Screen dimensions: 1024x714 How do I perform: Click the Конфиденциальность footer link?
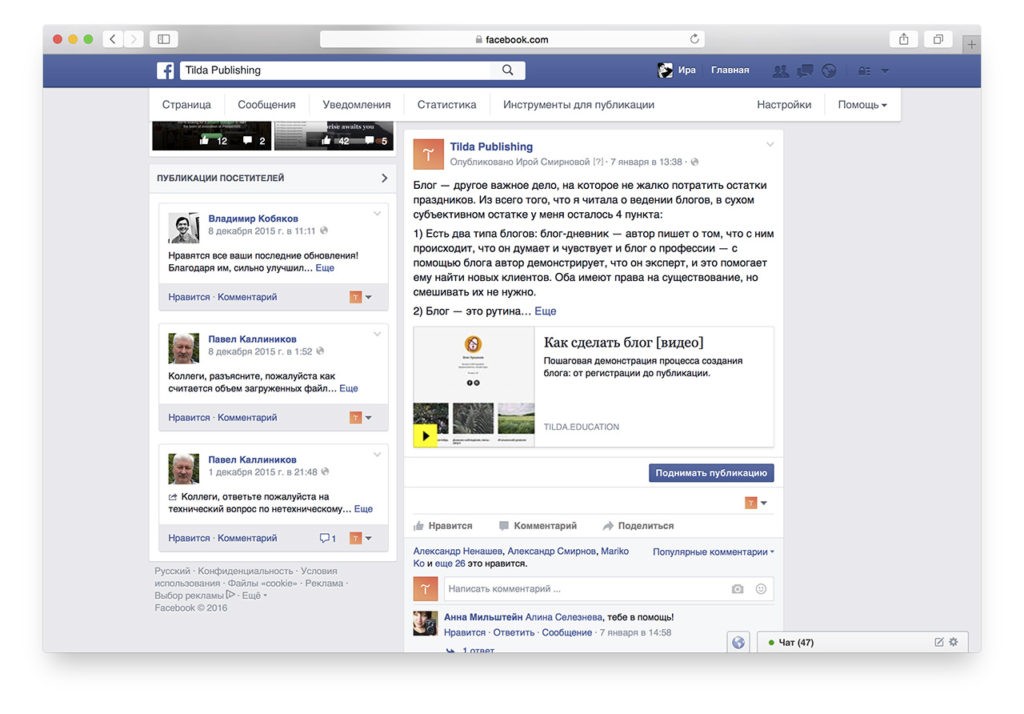[246, 571]
